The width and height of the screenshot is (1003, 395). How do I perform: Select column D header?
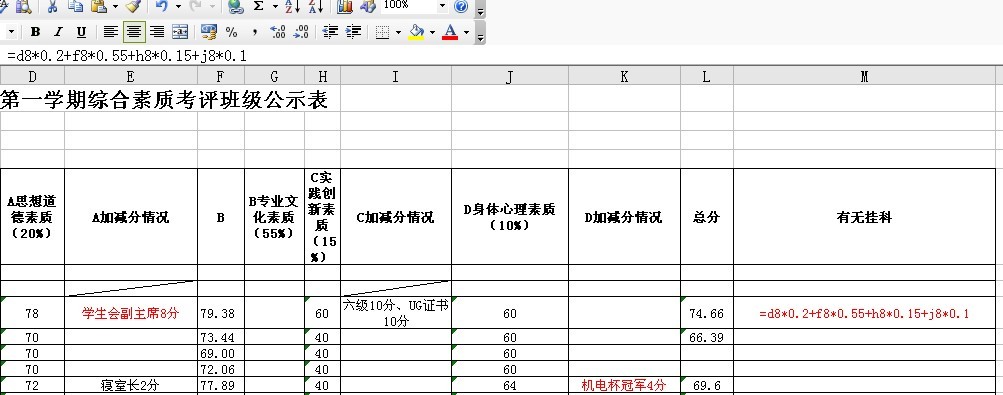tap(32, 77)
